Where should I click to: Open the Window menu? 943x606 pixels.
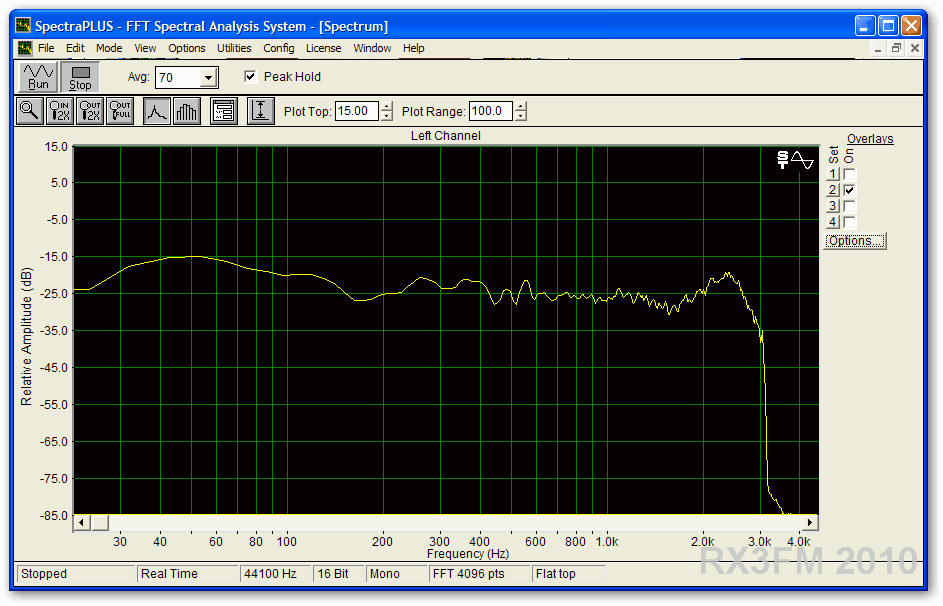pyautogui.click(x=372, y=48)
